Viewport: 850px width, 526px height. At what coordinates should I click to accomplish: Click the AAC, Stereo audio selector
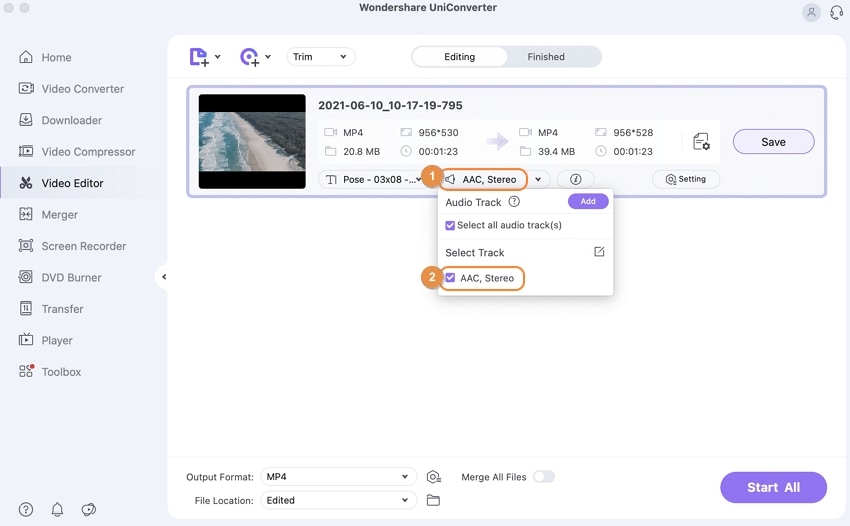[482, 179]
